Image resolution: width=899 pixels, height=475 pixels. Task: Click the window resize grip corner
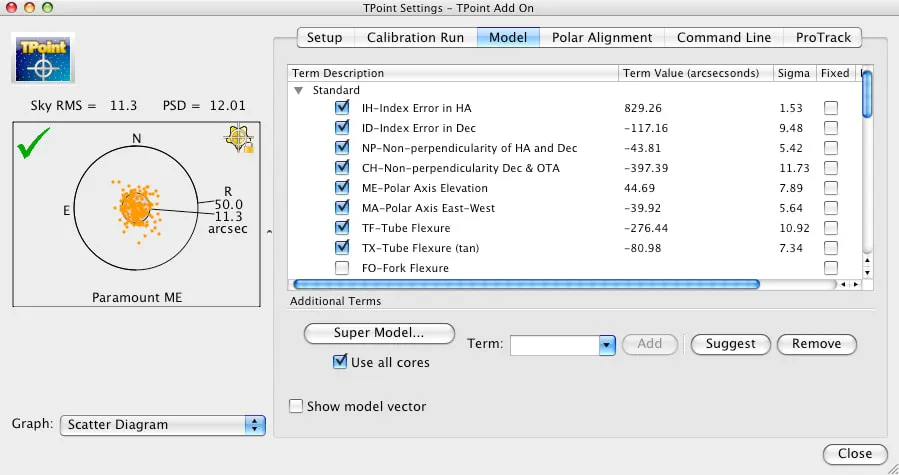[892, 469]
